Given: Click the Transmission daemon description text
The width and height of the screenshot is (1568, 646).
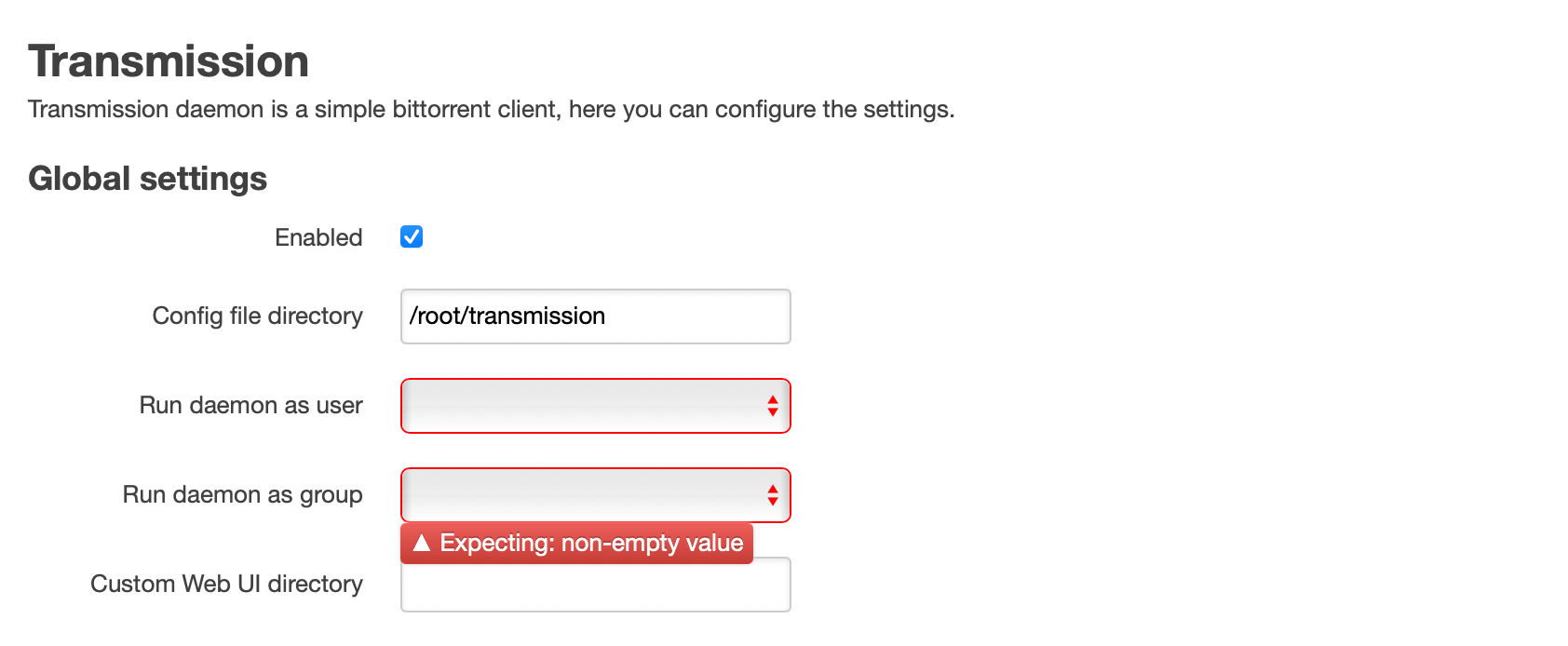Looking at the screenshot, I should tap(492, 110).
